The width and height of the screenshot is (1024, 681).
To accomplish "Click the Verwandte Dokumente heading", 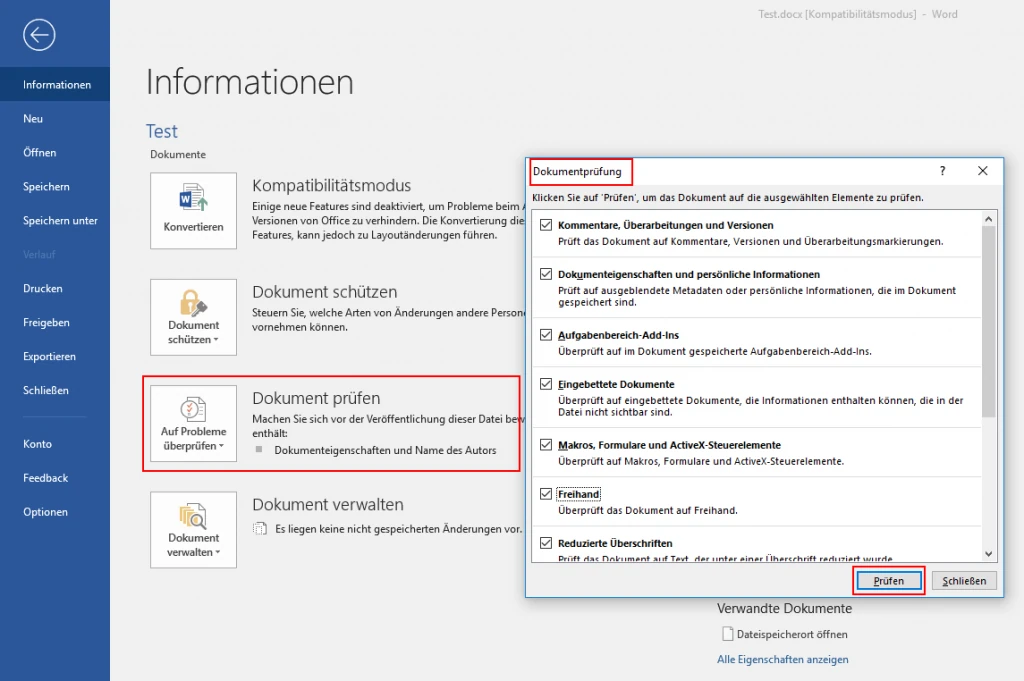I will point(784,609).
